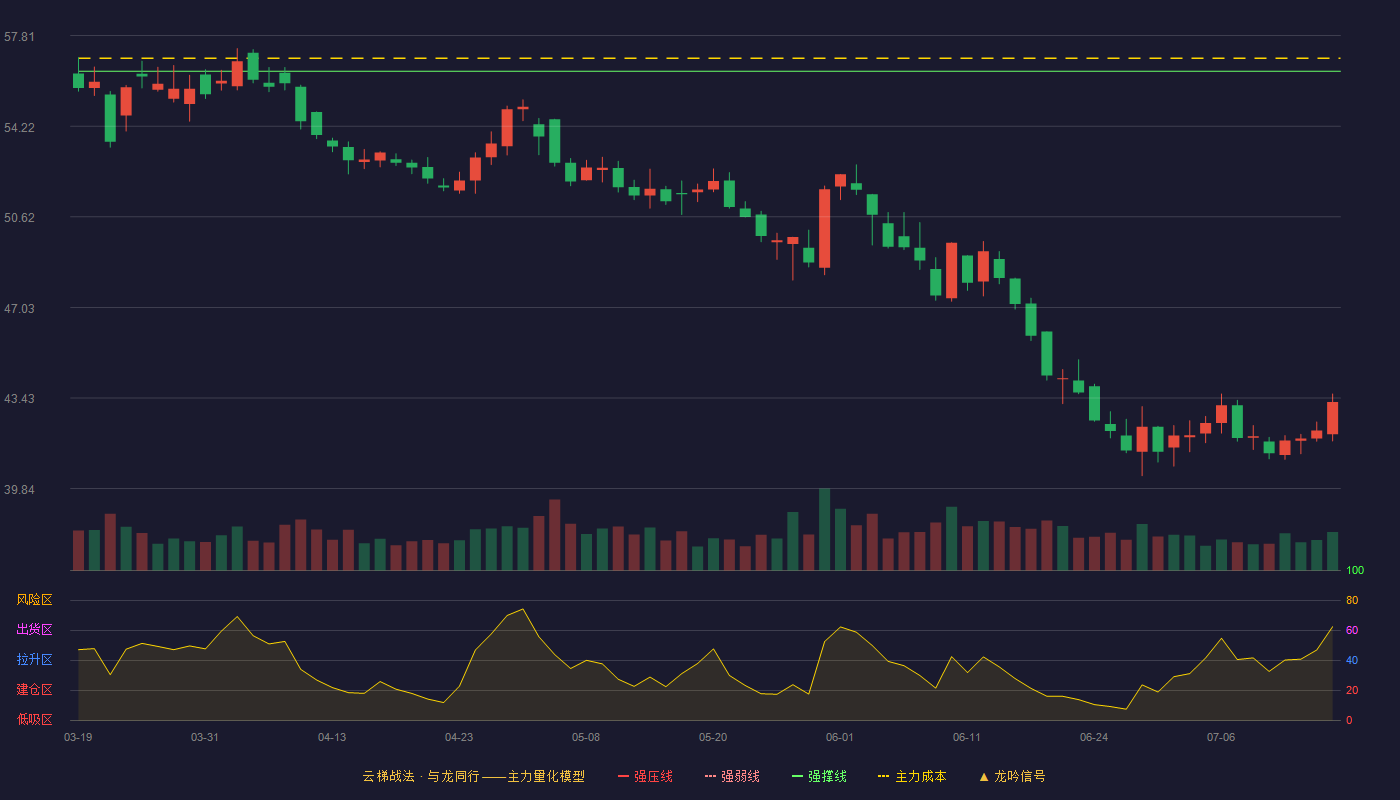This screenshot has height=800, width=1400.
Task: Toggle the 强压线 legend entry
Action: click(x=645, y=776)
